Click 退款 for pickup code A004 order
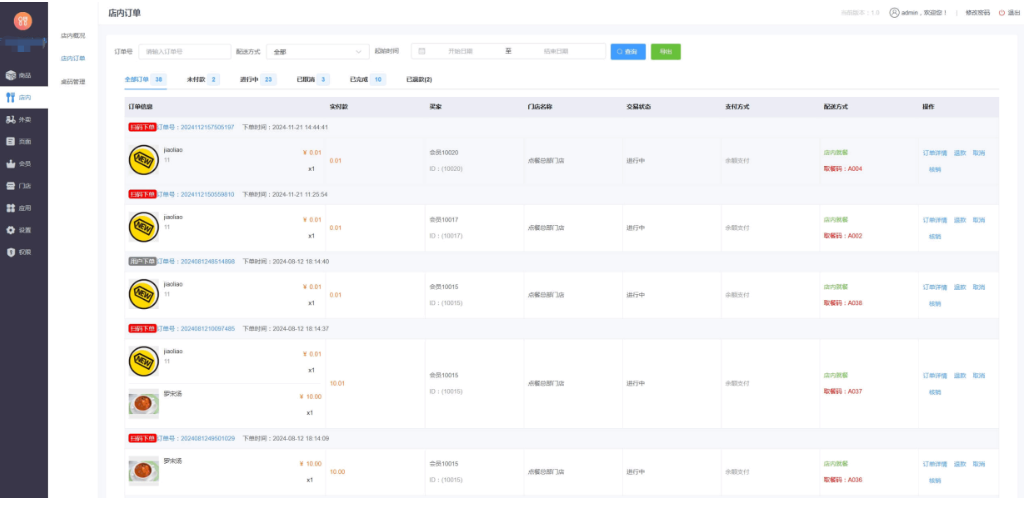 pyautogui.click(x=959, y=153)
